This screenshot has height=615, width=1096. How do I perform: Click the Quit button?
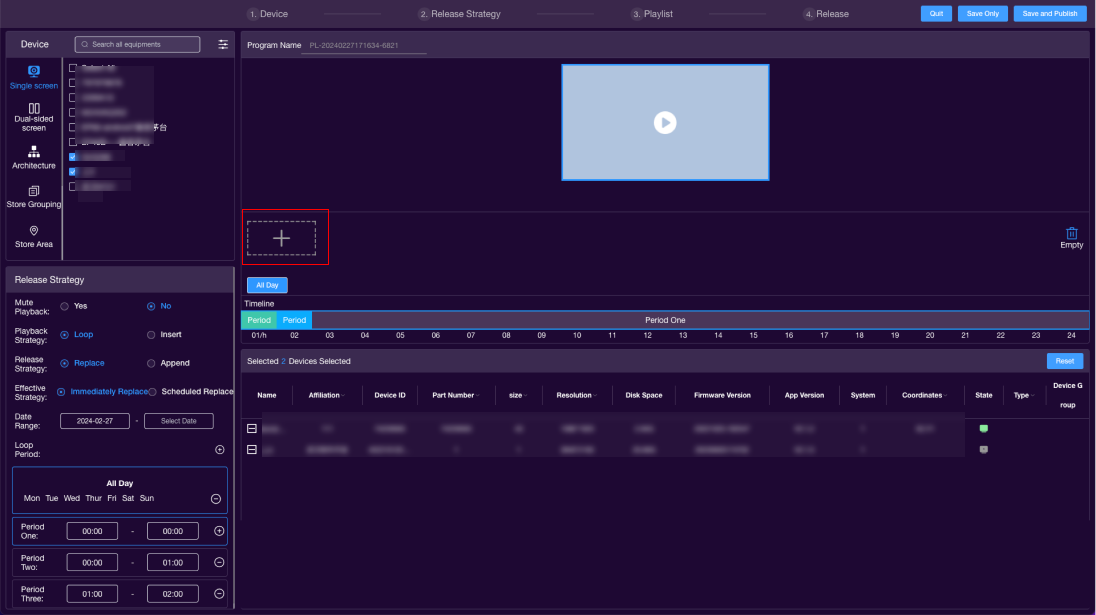point(936,13)
